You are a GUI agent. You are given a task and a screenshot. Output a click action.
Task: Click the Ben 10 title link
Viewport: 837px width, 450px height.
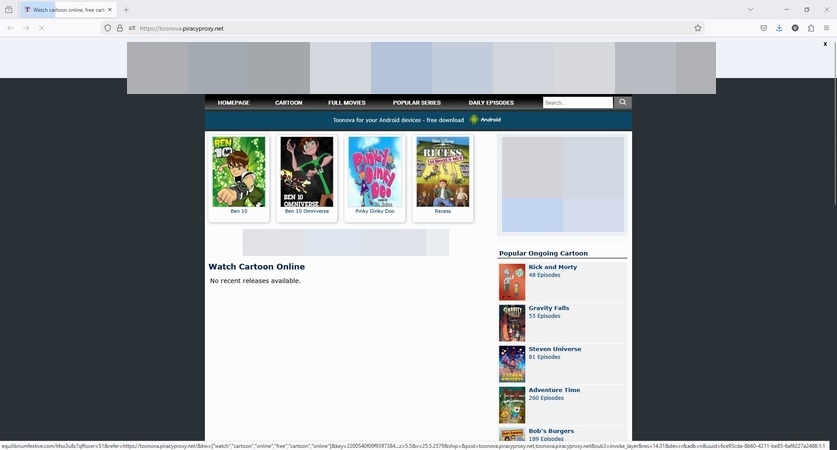(239, 211)
